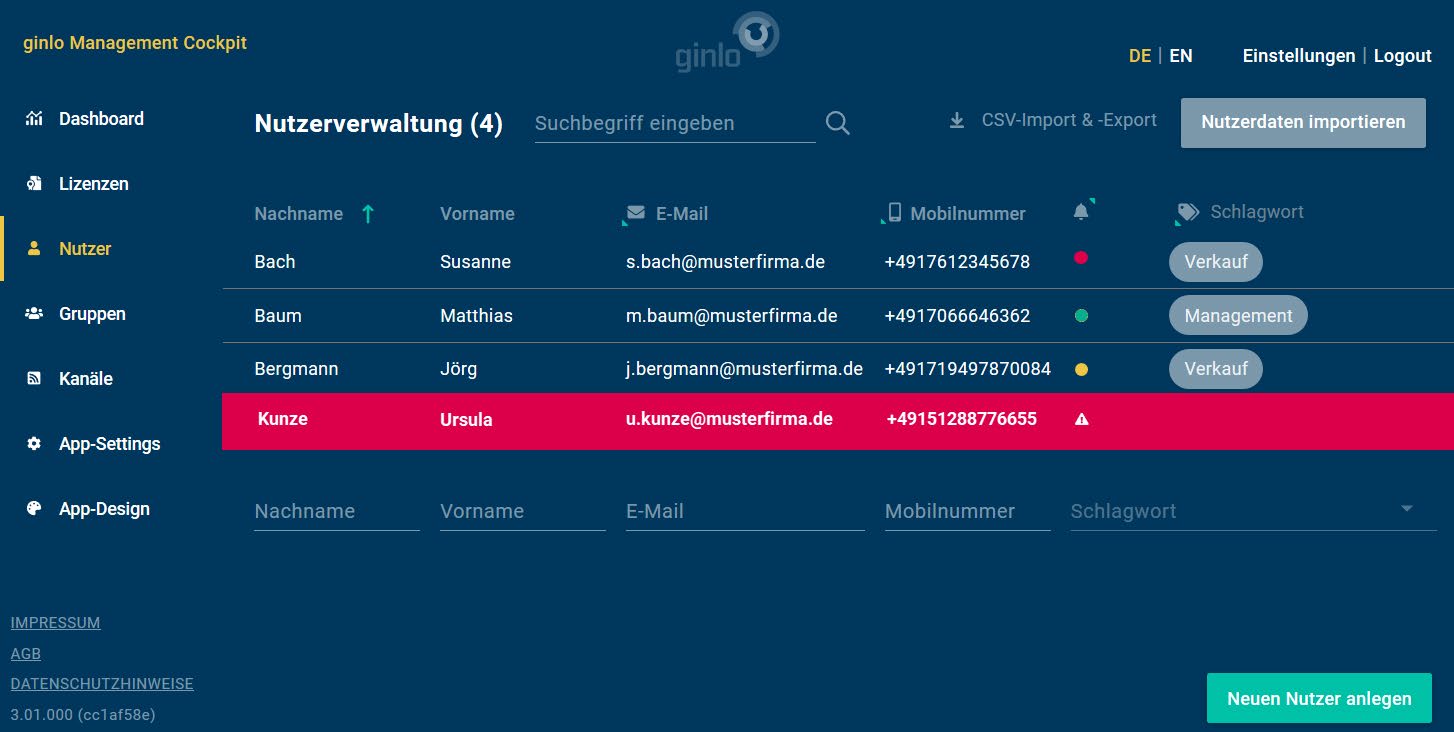Switch language to EN
The height and width of the screenshot is (732, 1454).
pyautogui.click(x=1181, y=56)
